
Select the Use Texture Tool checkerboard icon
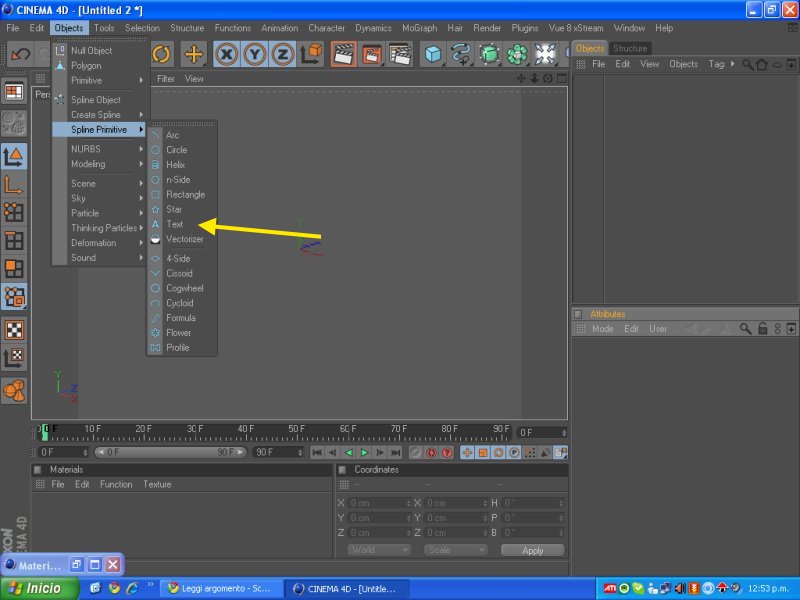(14, 330)
